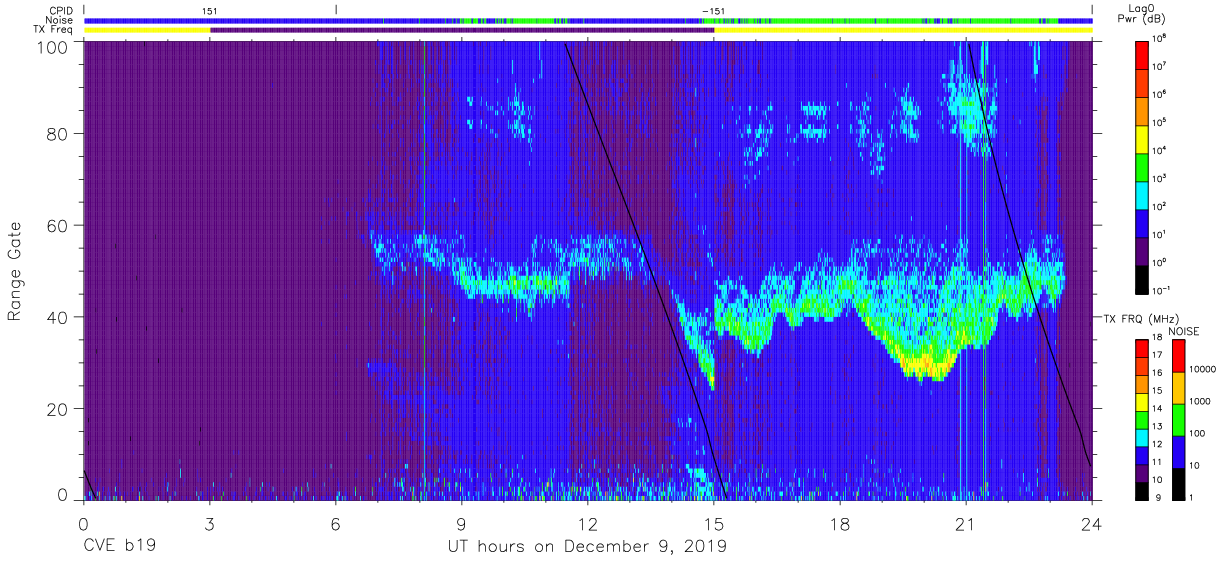
Task: Click the '15' hour tick label on x-axis
Action: (713, 524)
